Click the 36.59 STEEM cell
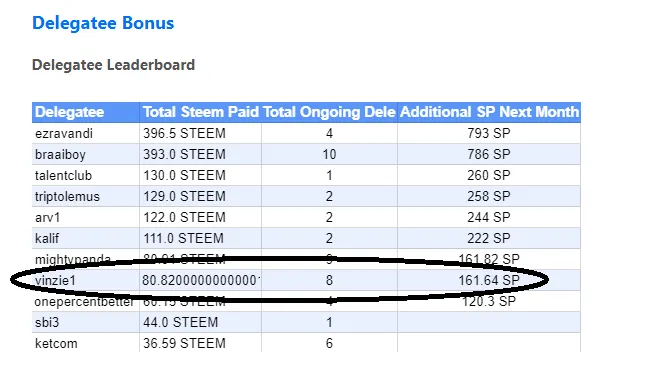The height and width of the screenshot is (366, 652). (x=200, y=343)
